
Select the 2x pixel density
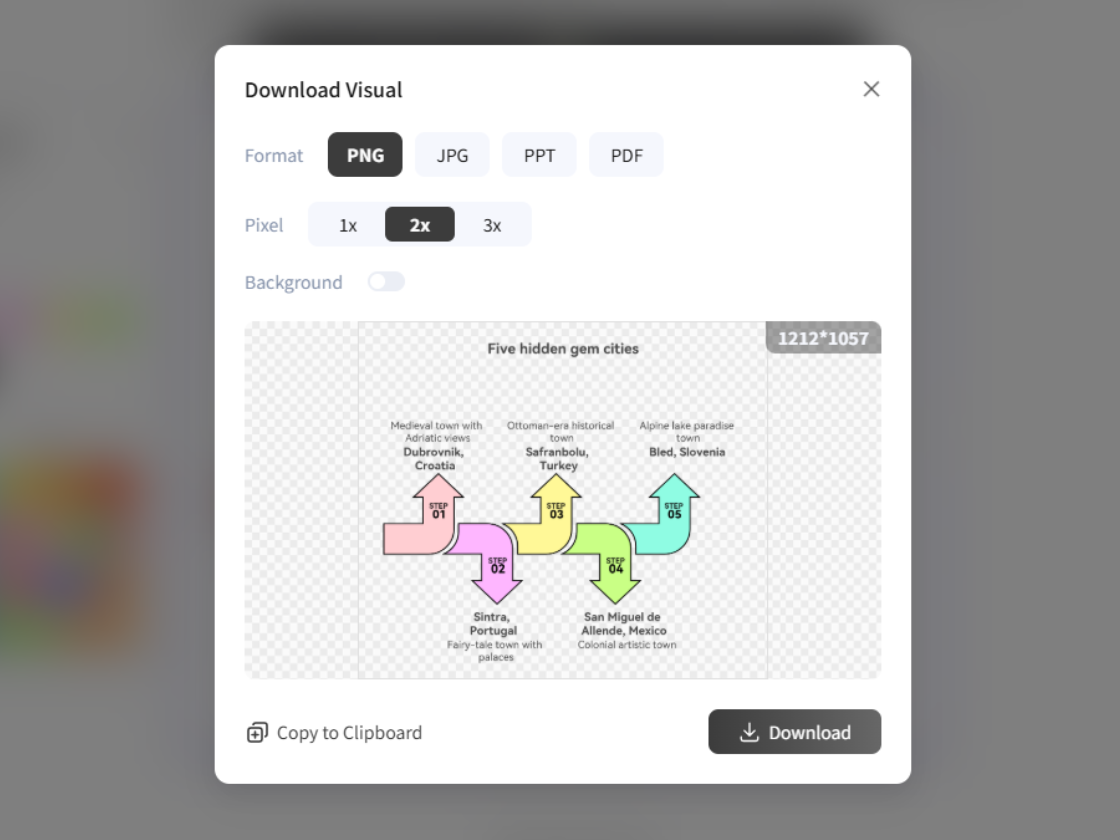(x=420, y=225)
